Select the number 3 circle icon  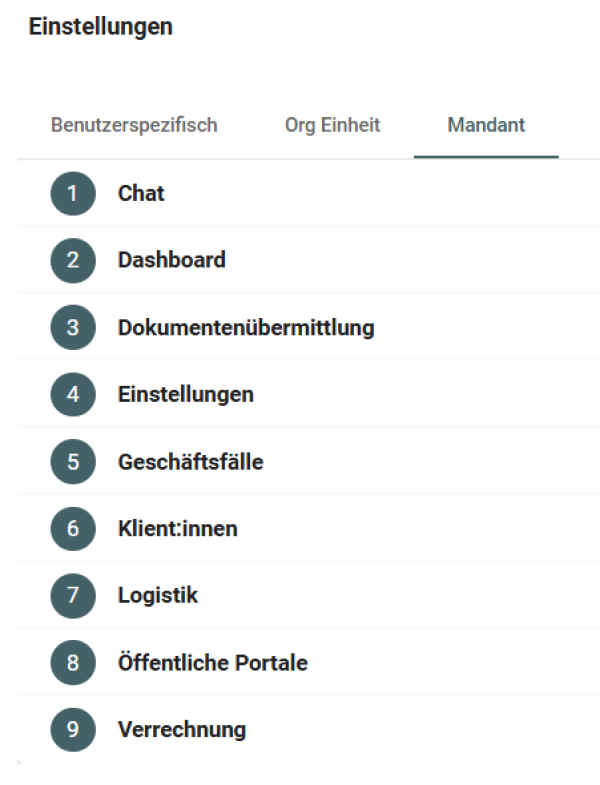[x=72, y=327]
